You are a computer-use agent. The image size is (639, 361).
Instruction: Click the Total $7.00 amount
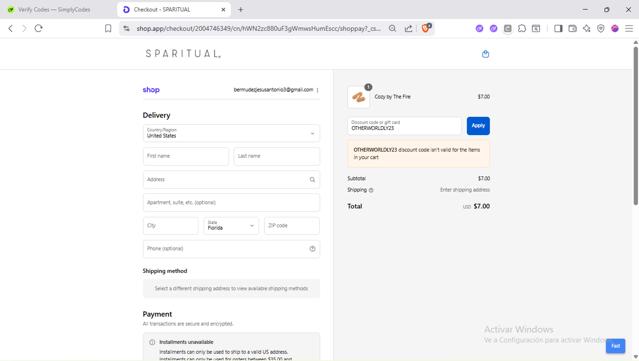click(482, 206)
